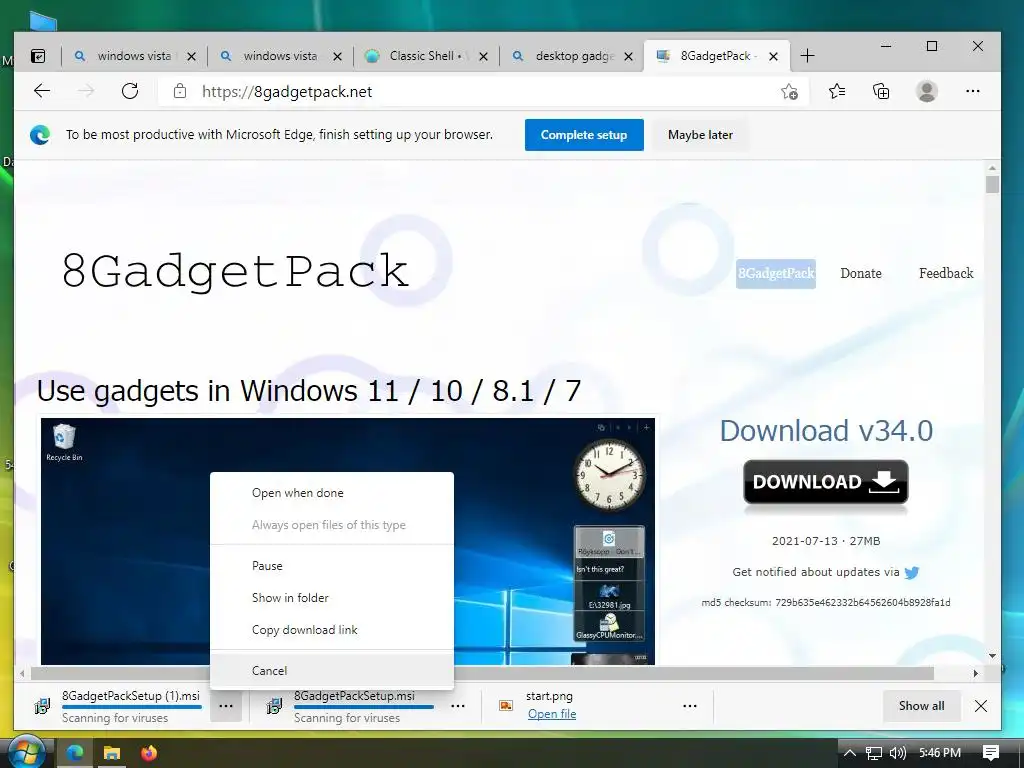Open the volume control tray icon
This screenshot has width=1024, height=768.
click(898, 753)
